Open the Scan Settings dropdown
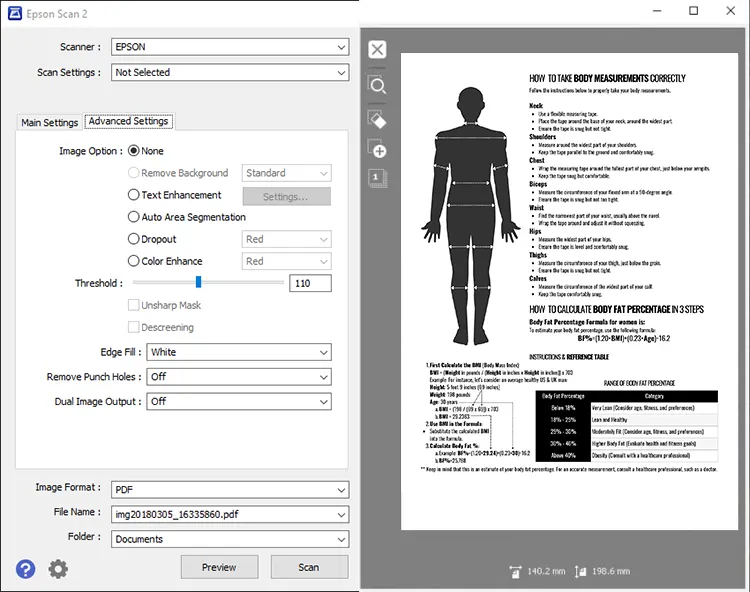 click(x=230, y=72)
